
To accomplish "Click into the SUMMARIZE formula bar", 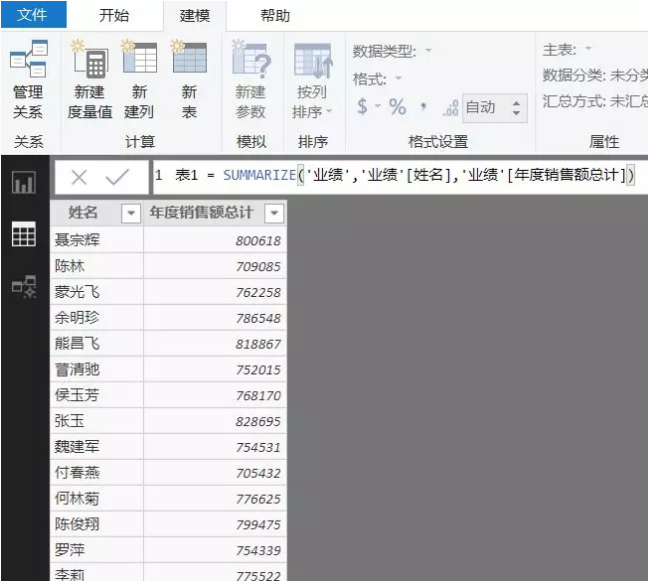I will 400,176.
